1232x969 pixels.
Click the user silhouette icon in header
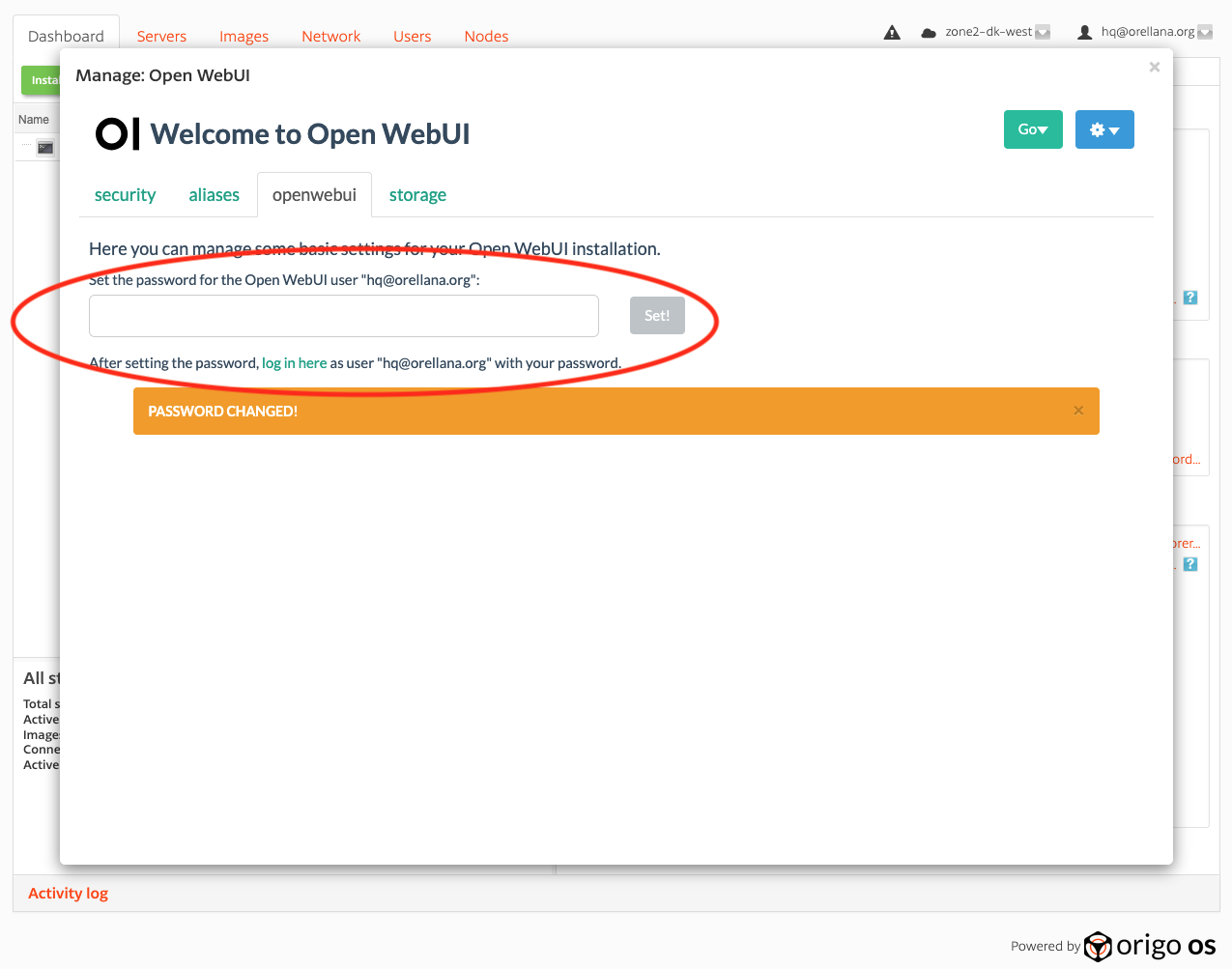pos(1084,33)
